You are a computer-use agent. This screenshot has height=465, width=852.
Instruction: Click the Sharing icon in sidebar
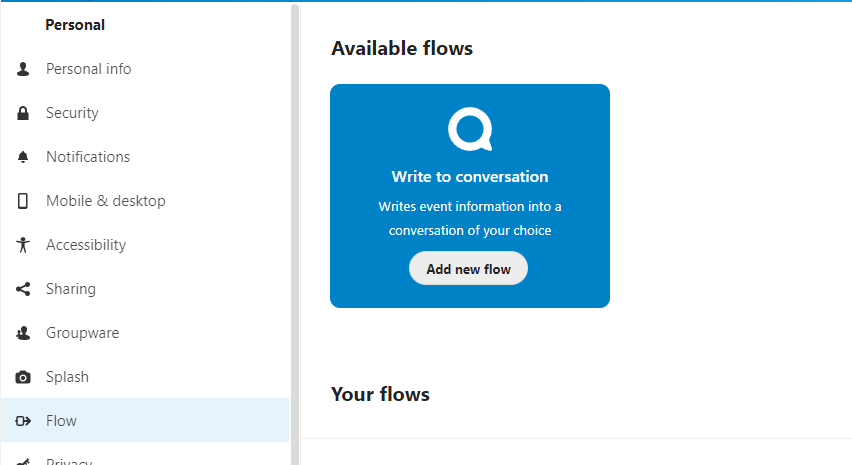[23, 289]
